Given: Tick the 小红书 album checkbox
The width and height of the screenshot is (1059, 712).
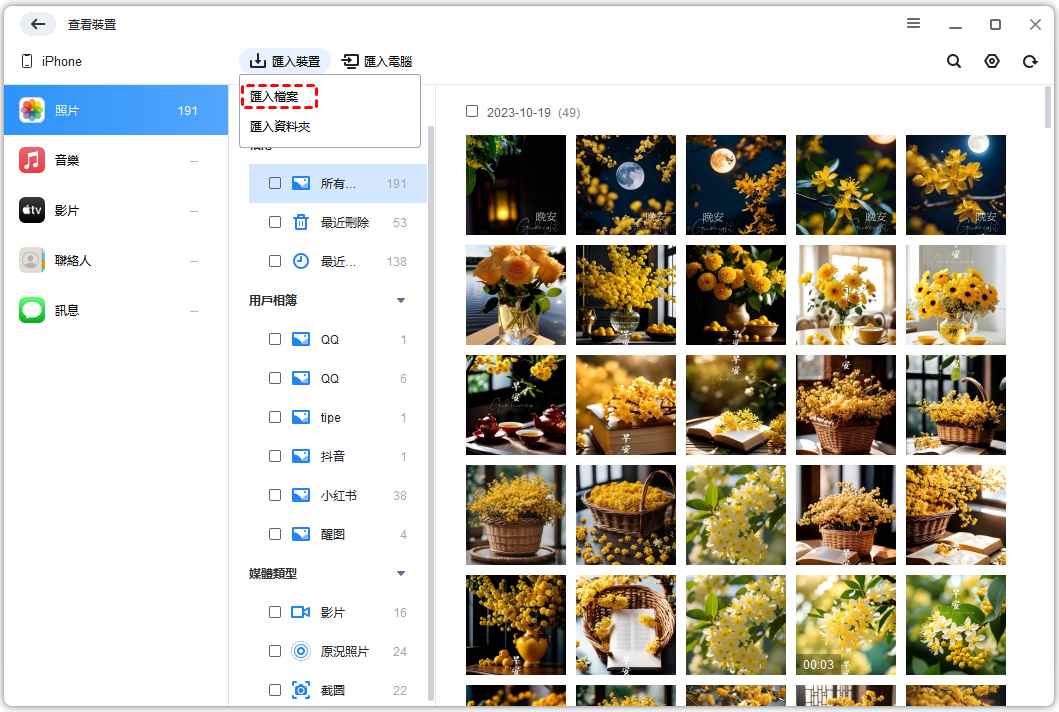Looking at the screenshot, I should coord(275,495).
